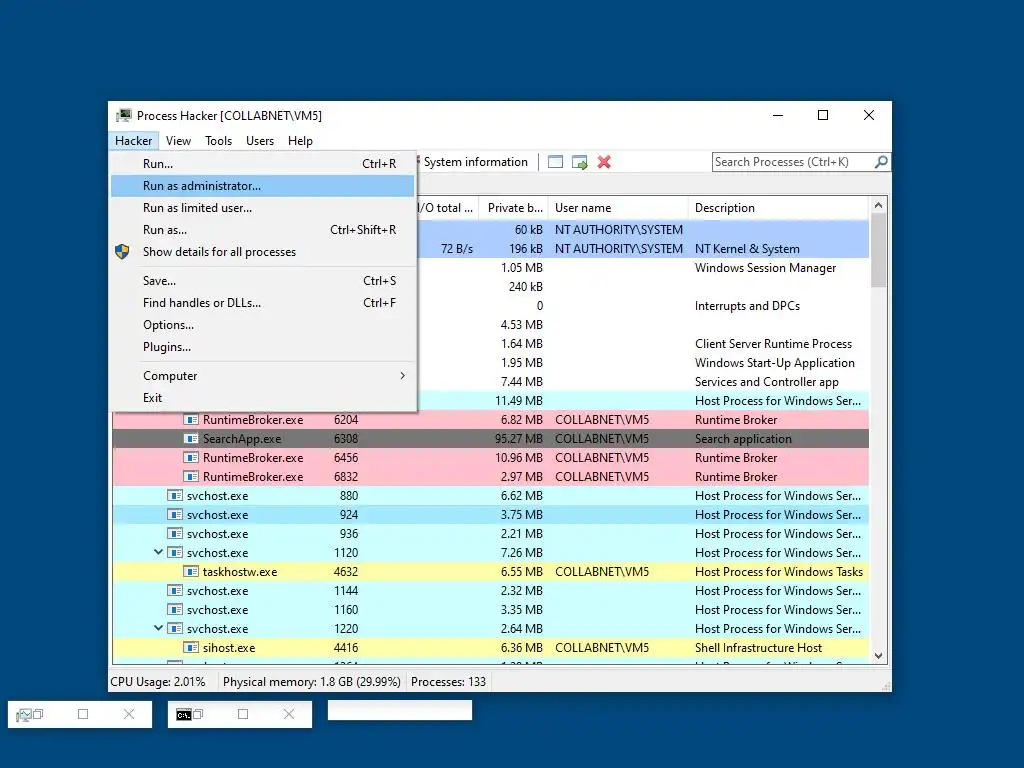Image resolution: width=1024 pixels, height=768 pixels.
Task: Open the View menu
Action: click(178, 140)
